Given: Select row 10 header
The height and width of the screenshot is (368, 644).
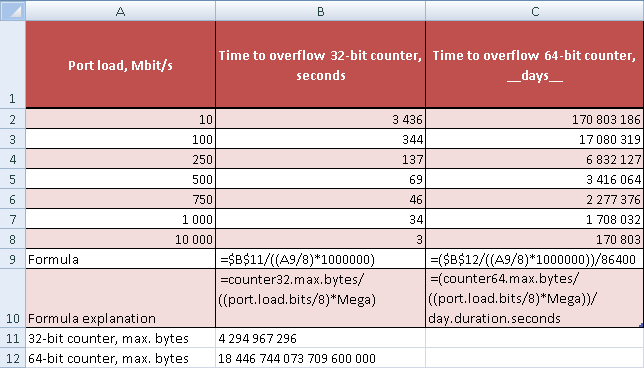Looking at the screenshot, I should tap(13, 298).
